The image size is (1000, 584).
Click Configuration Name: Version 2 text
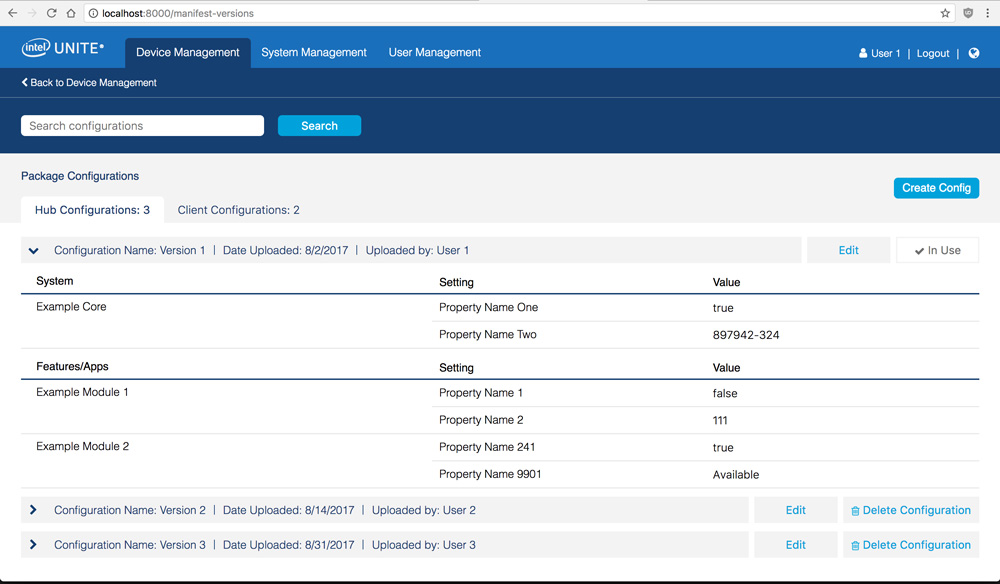point(130,510)
